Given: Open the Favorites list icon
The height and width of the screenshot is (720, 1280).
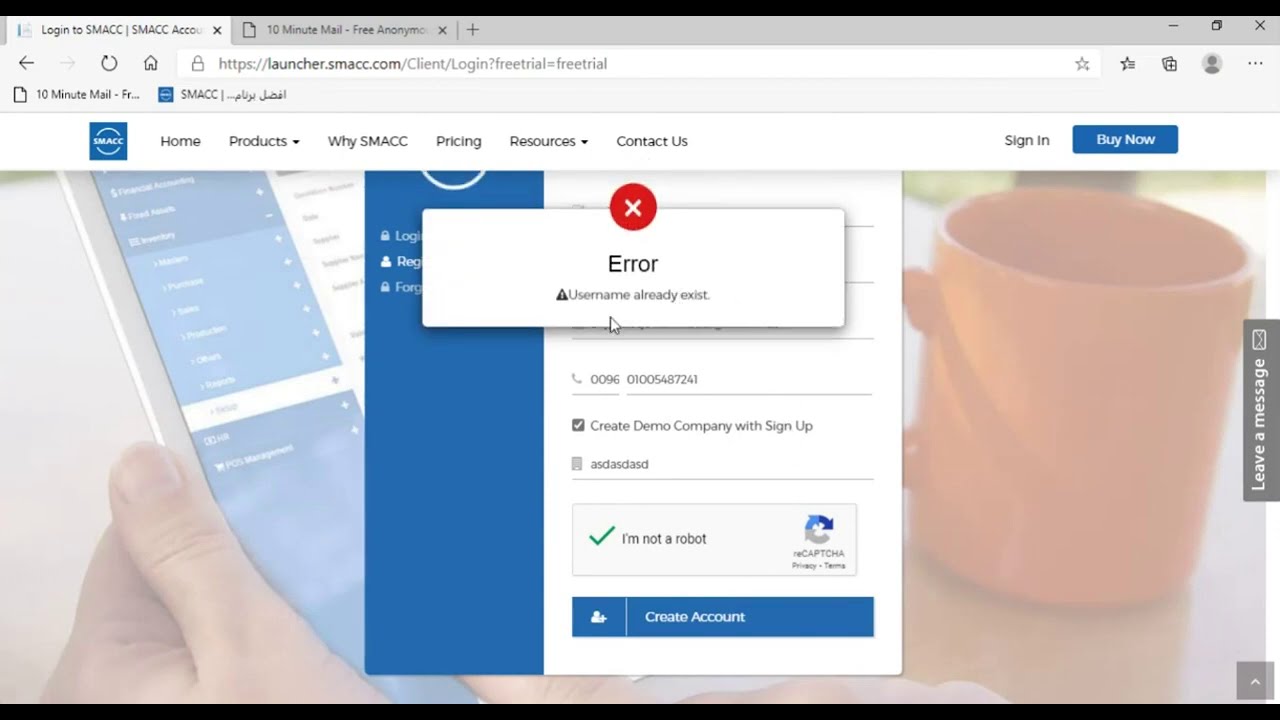Looking at the screenshot, I should click(x=1128, y=64).
